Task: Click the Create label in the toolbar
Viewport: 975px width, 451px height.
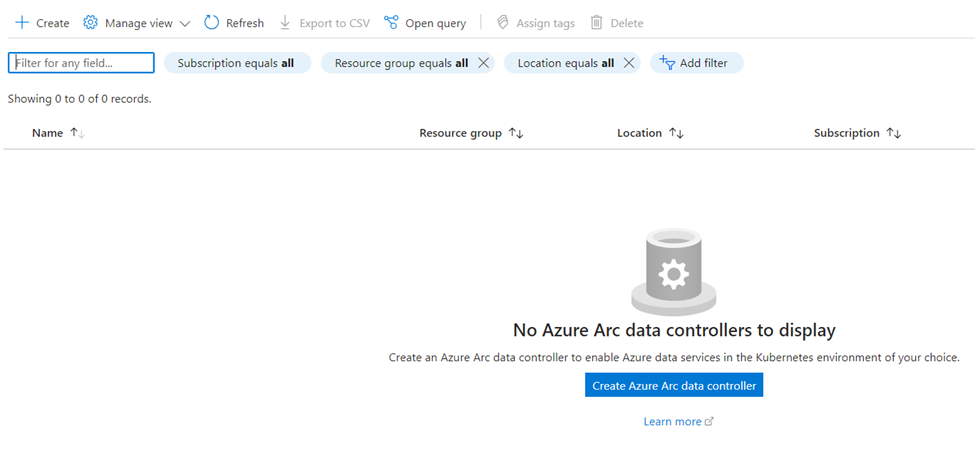Action: [x=53, y=23]
